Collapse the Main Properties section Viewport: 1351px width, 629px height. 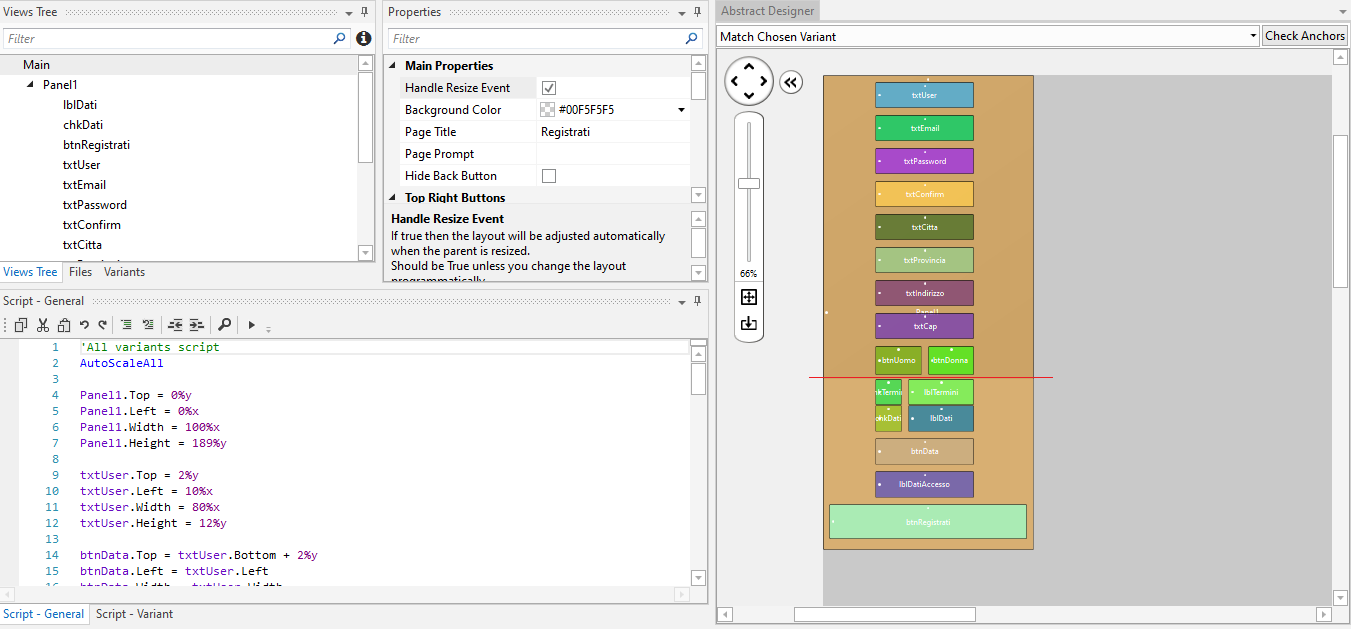393,65
